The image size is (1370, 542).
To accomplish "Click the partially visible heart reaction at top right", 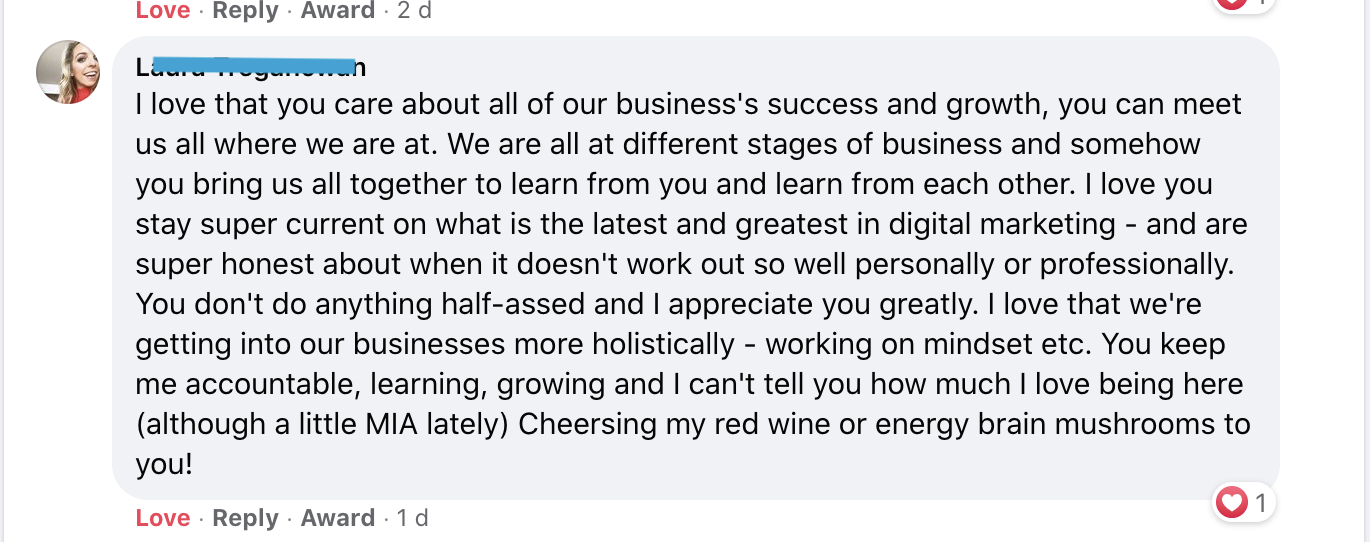I will click(1232, 3).
